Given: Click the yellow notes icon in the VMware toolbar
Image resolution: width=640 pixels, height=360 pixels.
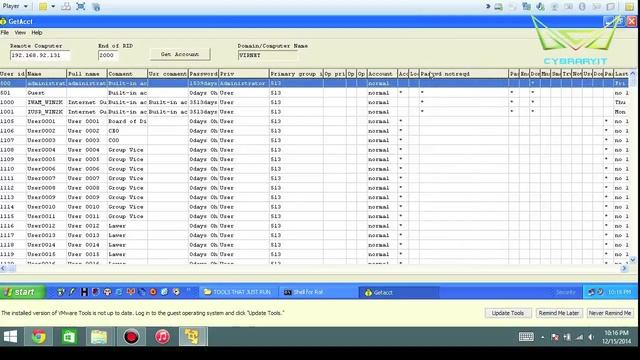Looking at the screenshot, I should (629, 7).
